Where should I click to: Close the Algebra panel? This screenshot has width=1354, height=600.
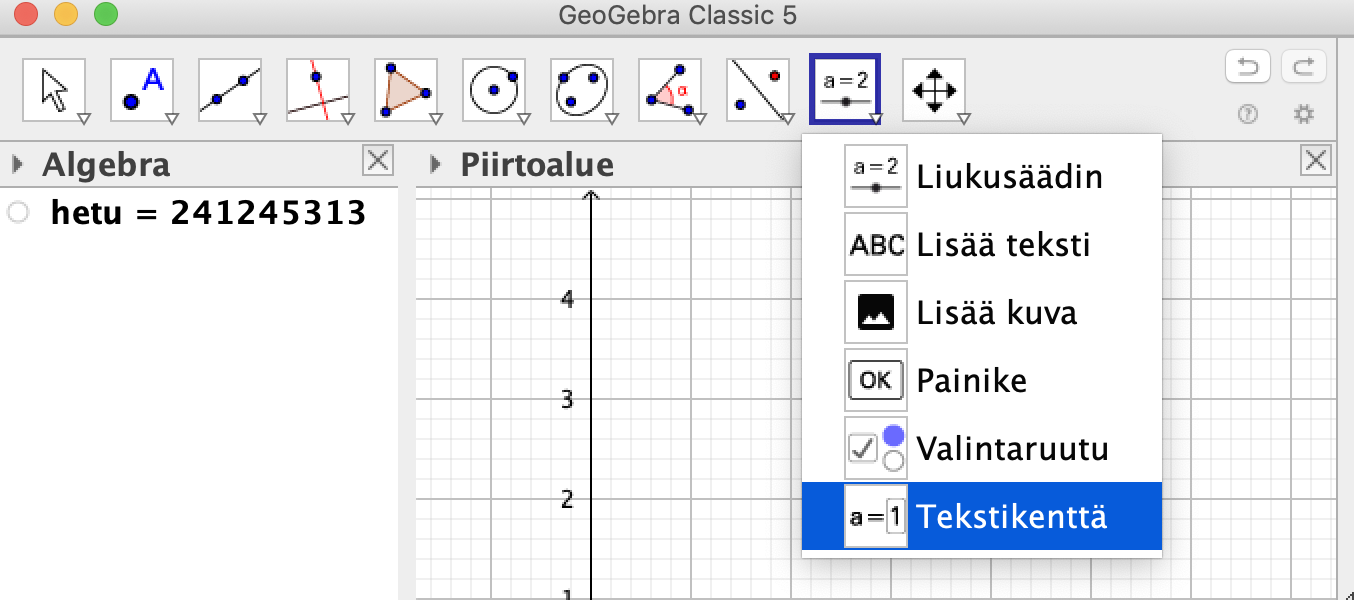377,160
